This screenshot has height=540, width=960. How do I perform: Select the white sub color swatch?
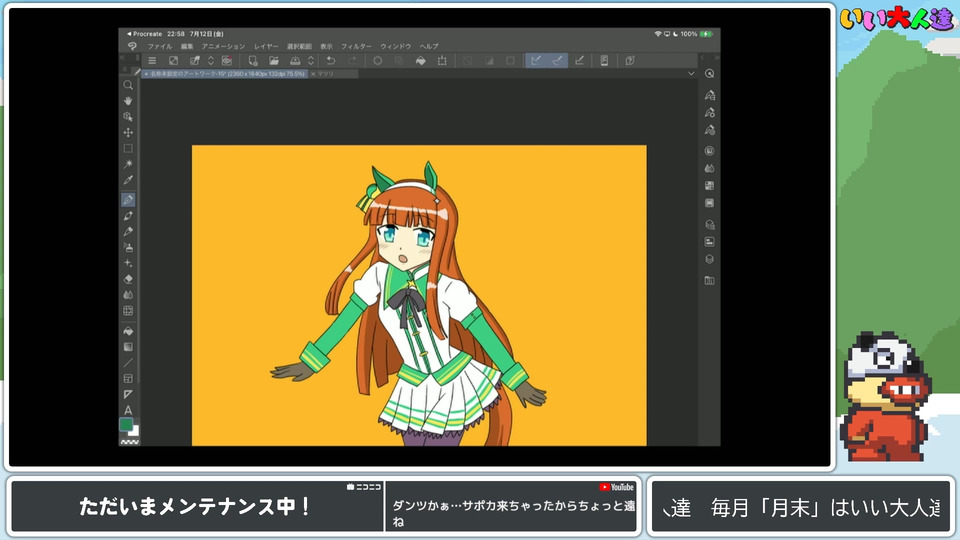135,432
